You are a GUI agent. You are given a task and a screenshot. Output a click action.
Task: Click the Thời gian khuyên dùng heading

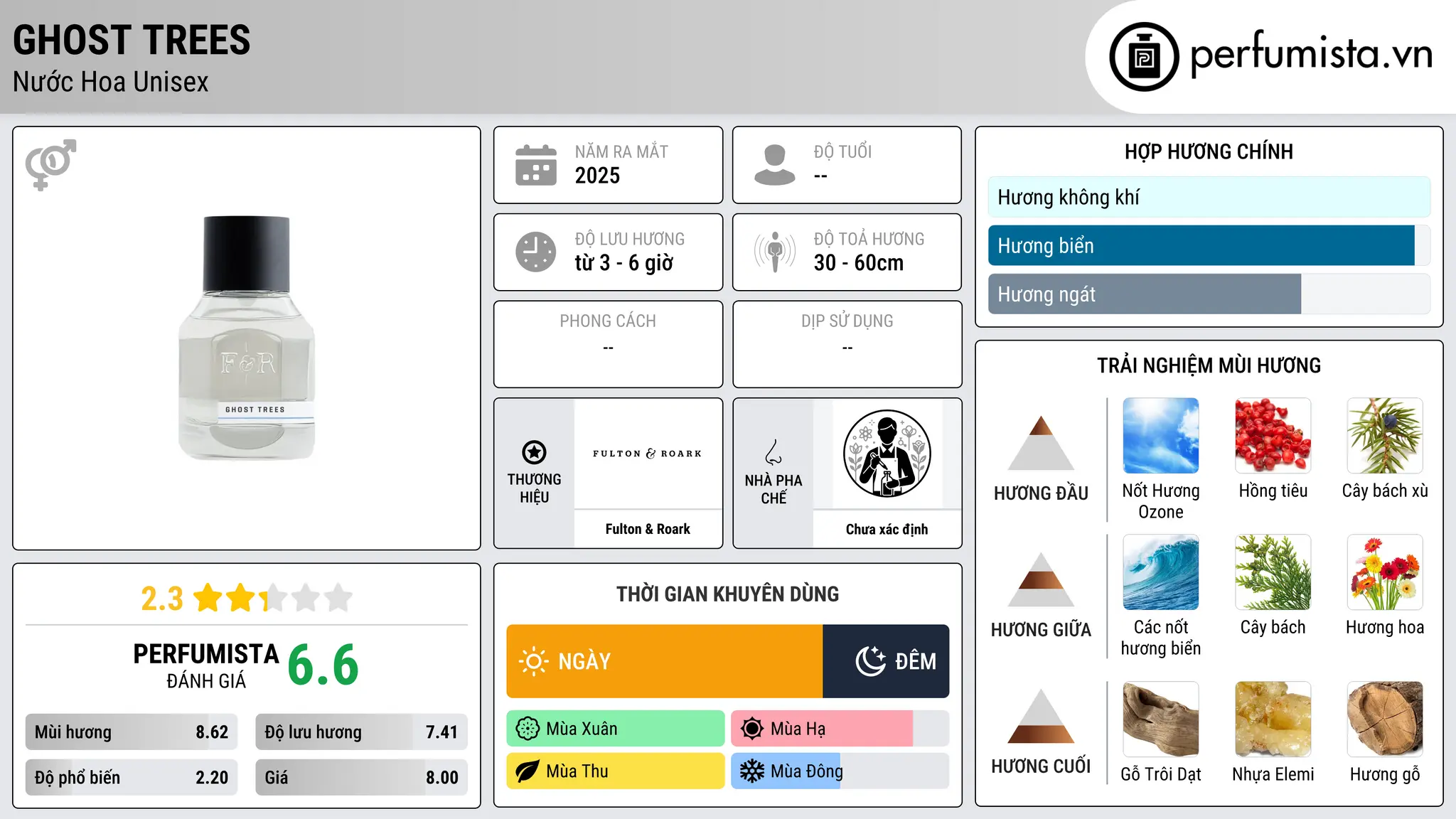727,594
